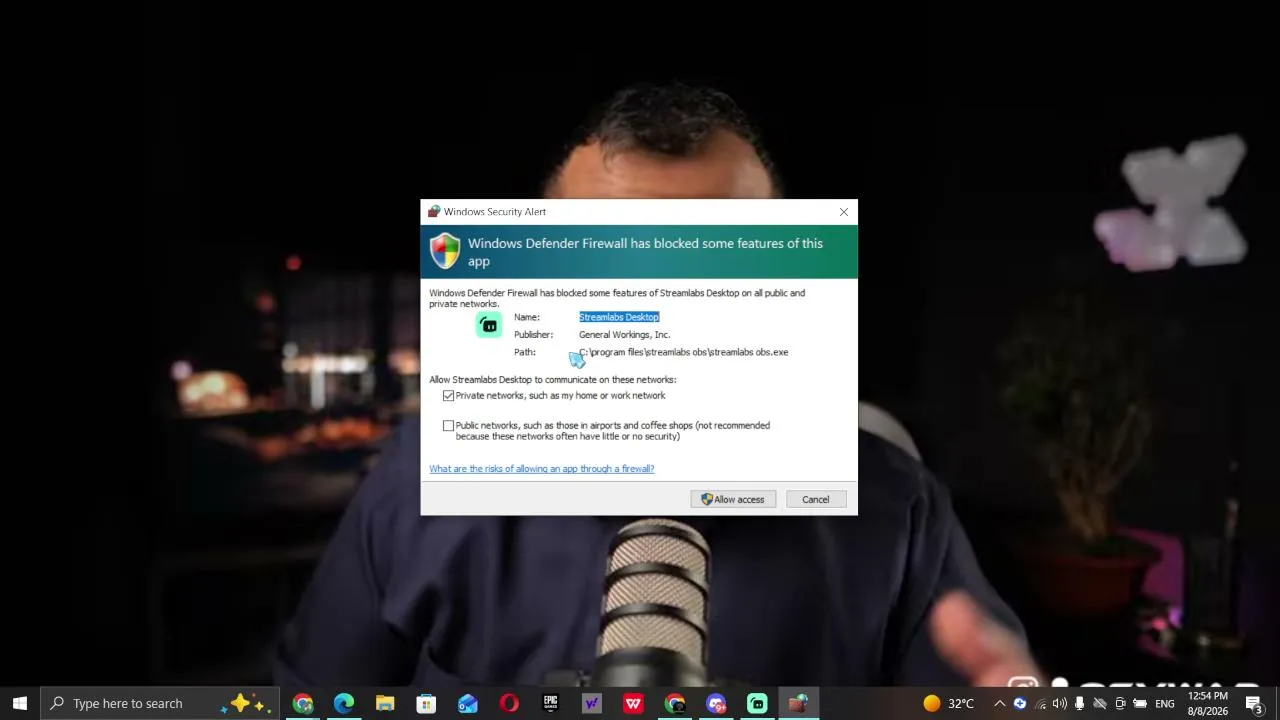Click the microphone tray icon

point(1079,703)
